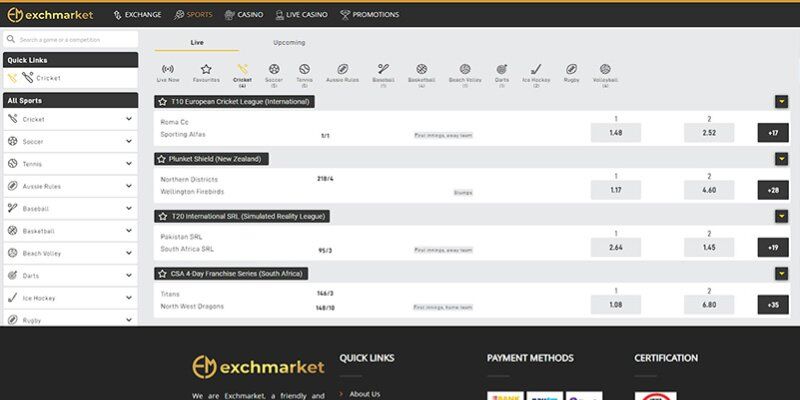
Task: Click the Beach Volley icon in the All Sports list
Action: tap(13, 253)
